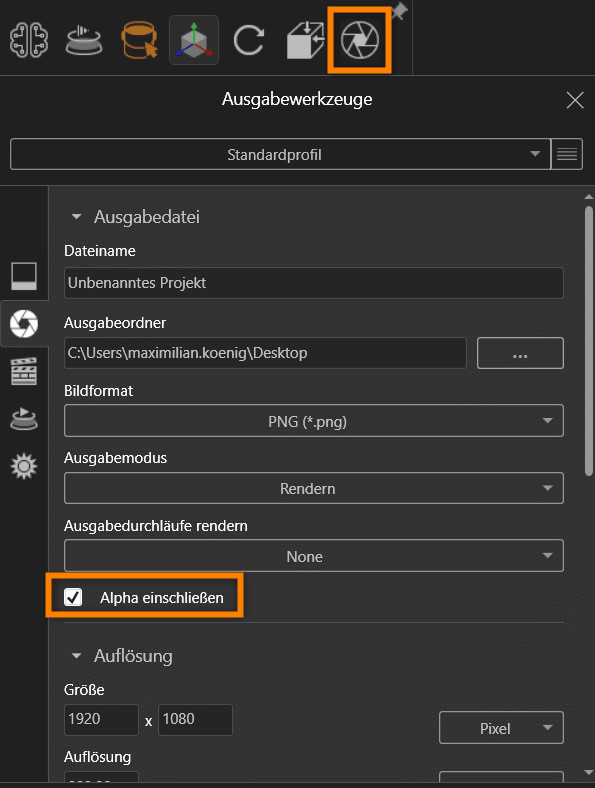Click the browse button for Ausgabeordner

click(x=520, y=353)
